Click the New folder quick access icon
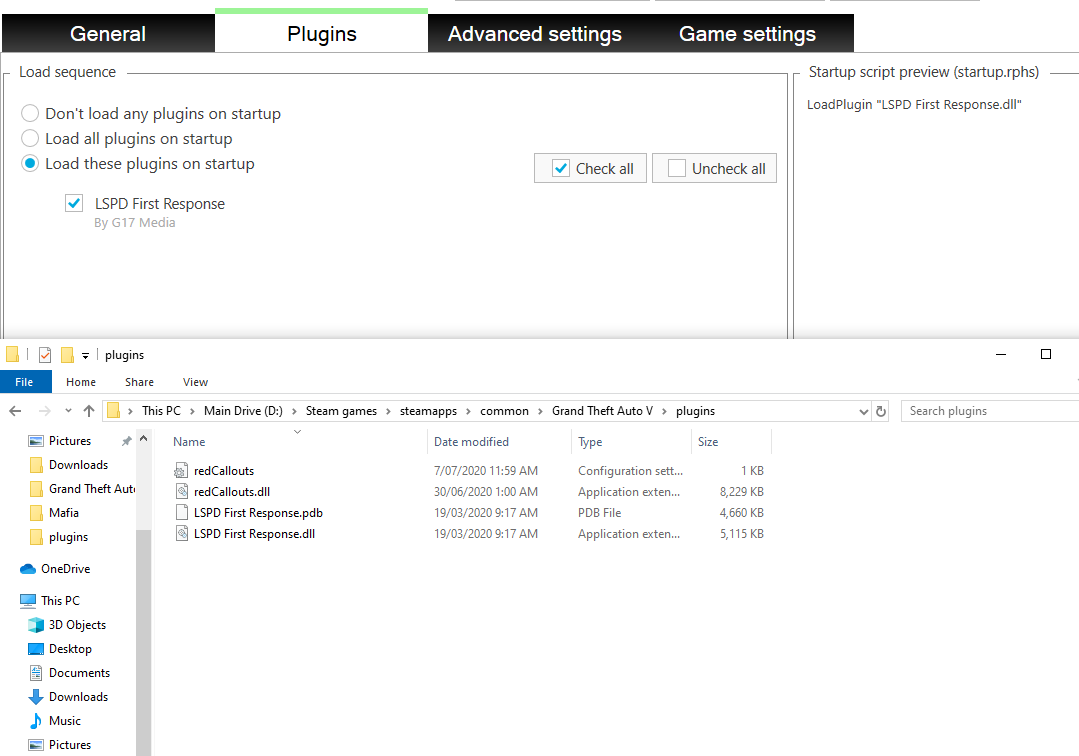 pyautogui.click(x=67, y=355)
